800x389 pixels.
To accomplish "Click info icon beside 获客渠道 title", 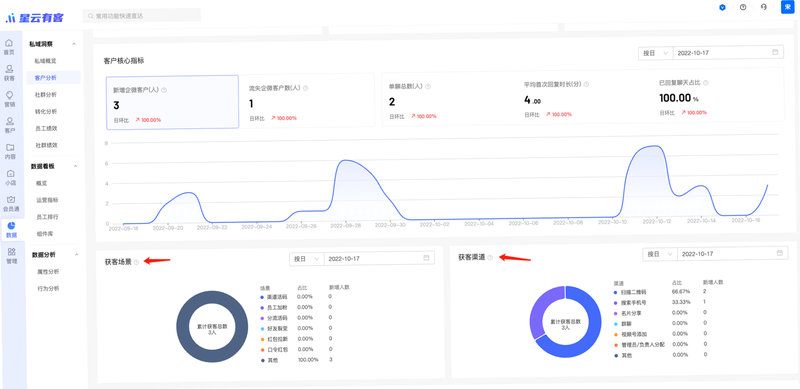I will coord(490,258).
